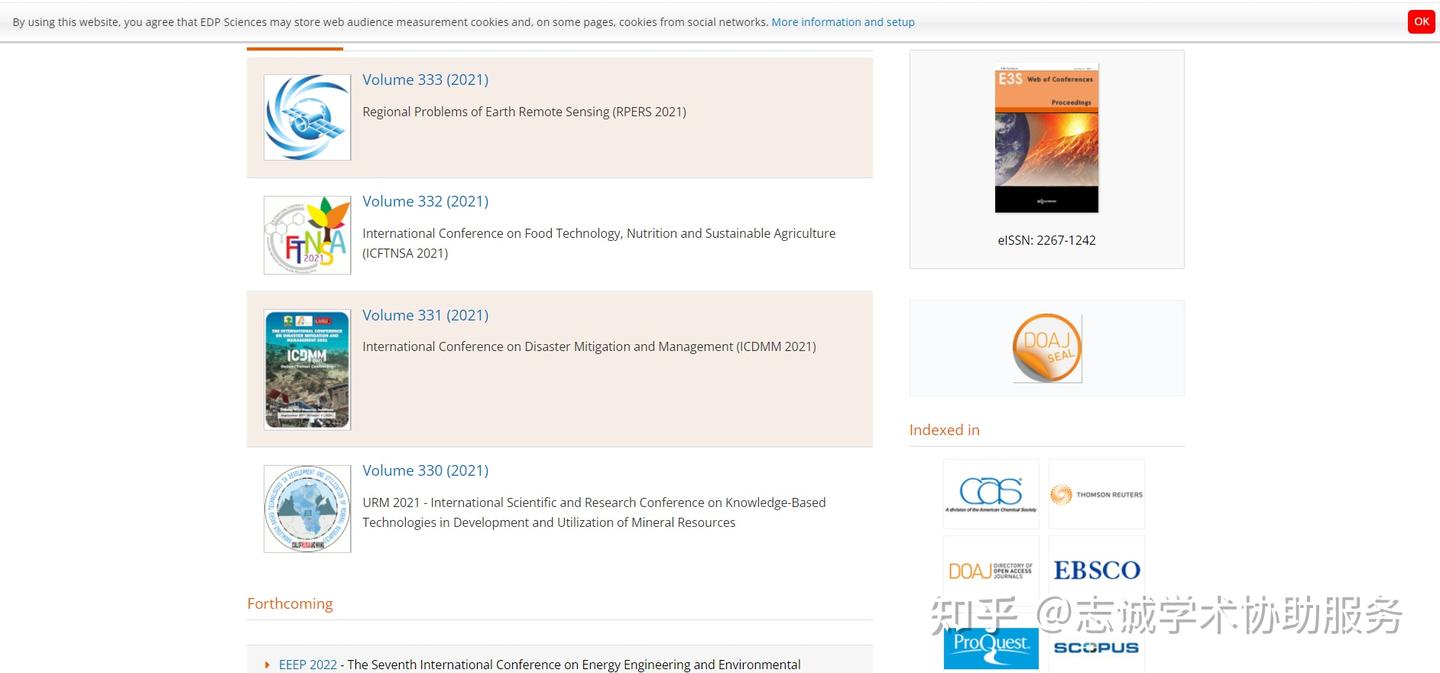This screenshot has height=673, width=1440.
Task: Open the E3S Web of Conferences cover image
Action: [x=1047, y=138]
